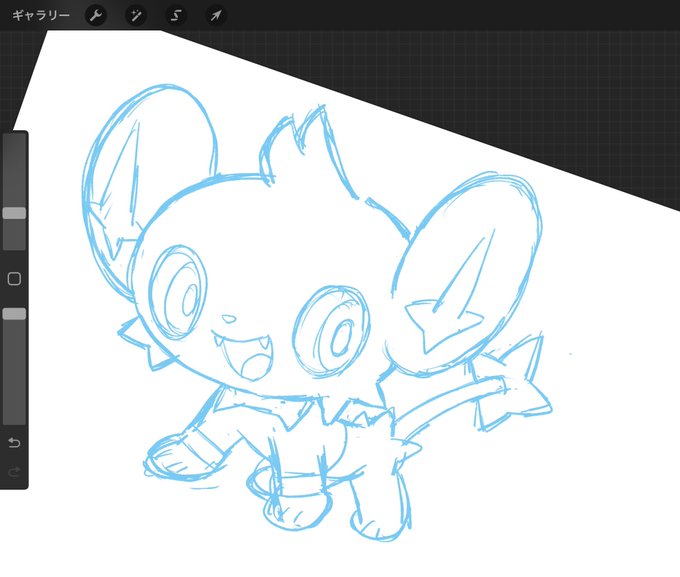The height and width of the screenshot is (577, 680).
Task: Tap the square modify button in sidebar
Action: [14, 279]
